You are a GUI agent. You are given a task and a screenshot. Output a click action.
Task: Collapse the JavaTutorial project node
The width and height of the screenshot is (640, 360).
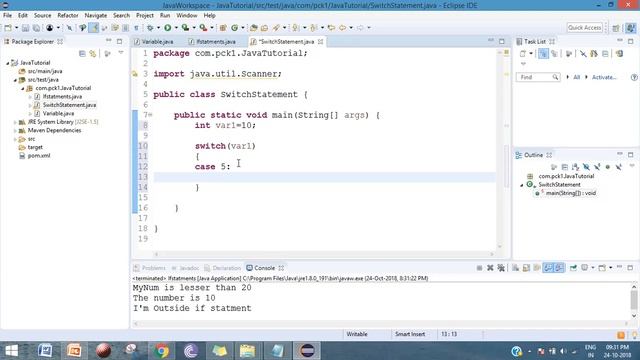7,63
